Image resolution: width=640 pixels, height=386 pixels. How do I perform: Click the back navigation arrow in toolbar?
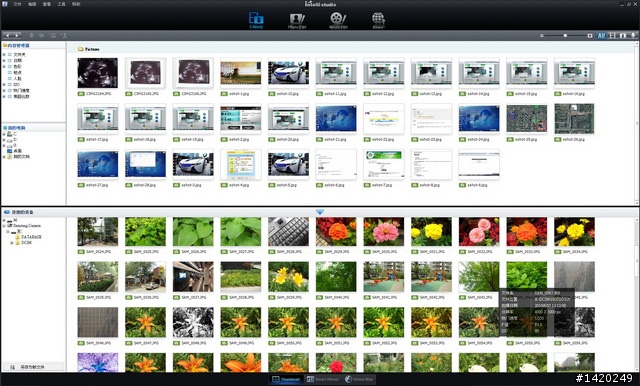click(x=7, y=35)
